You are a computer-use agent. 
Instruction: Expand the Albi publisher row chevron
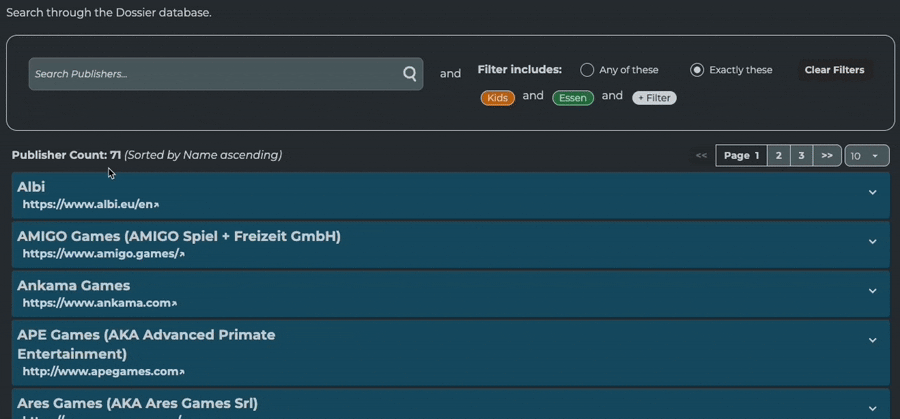point(872,192)
